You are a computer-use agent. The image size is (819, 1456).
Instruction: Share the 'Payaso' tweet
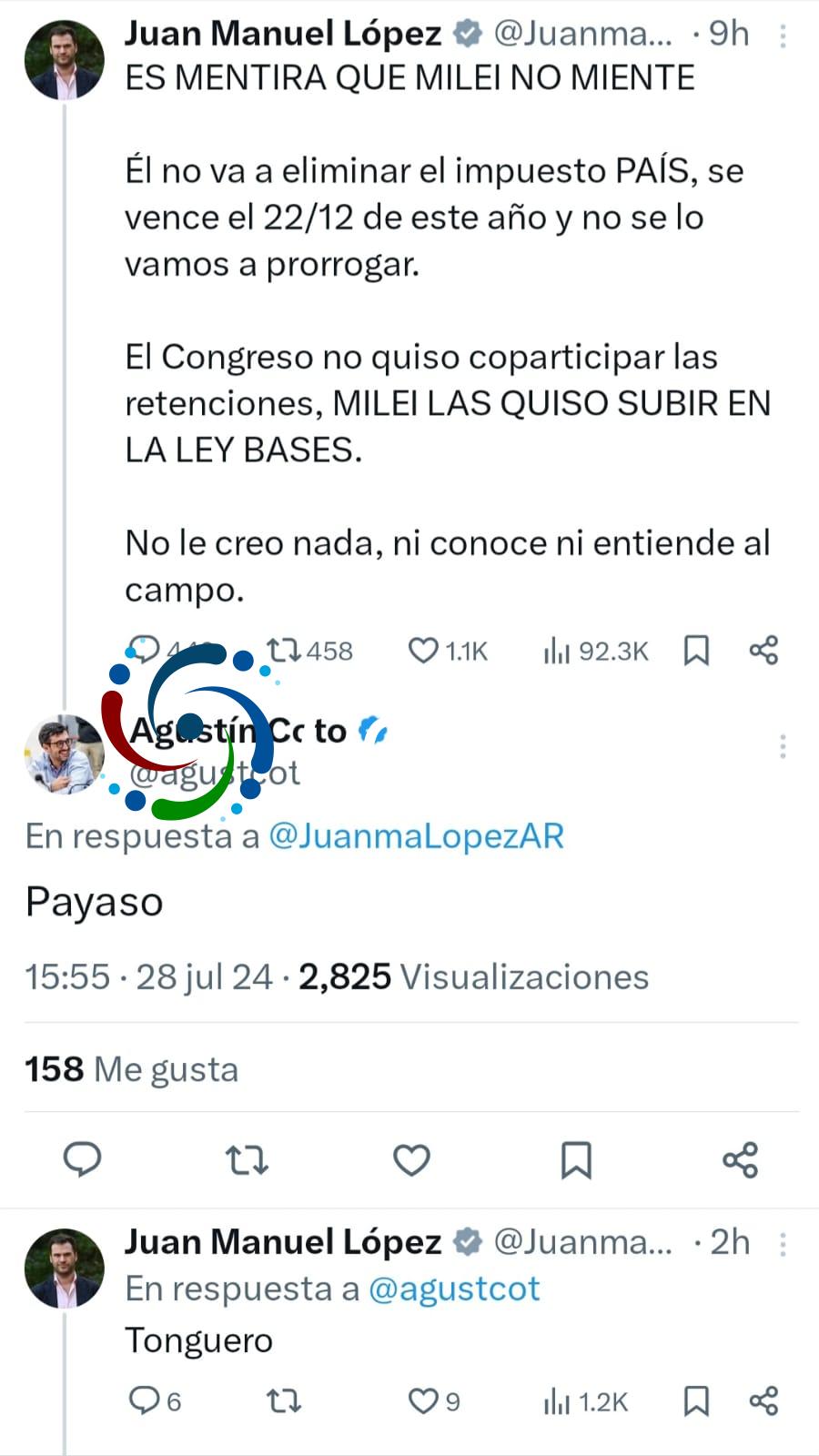click(740, 1160)
